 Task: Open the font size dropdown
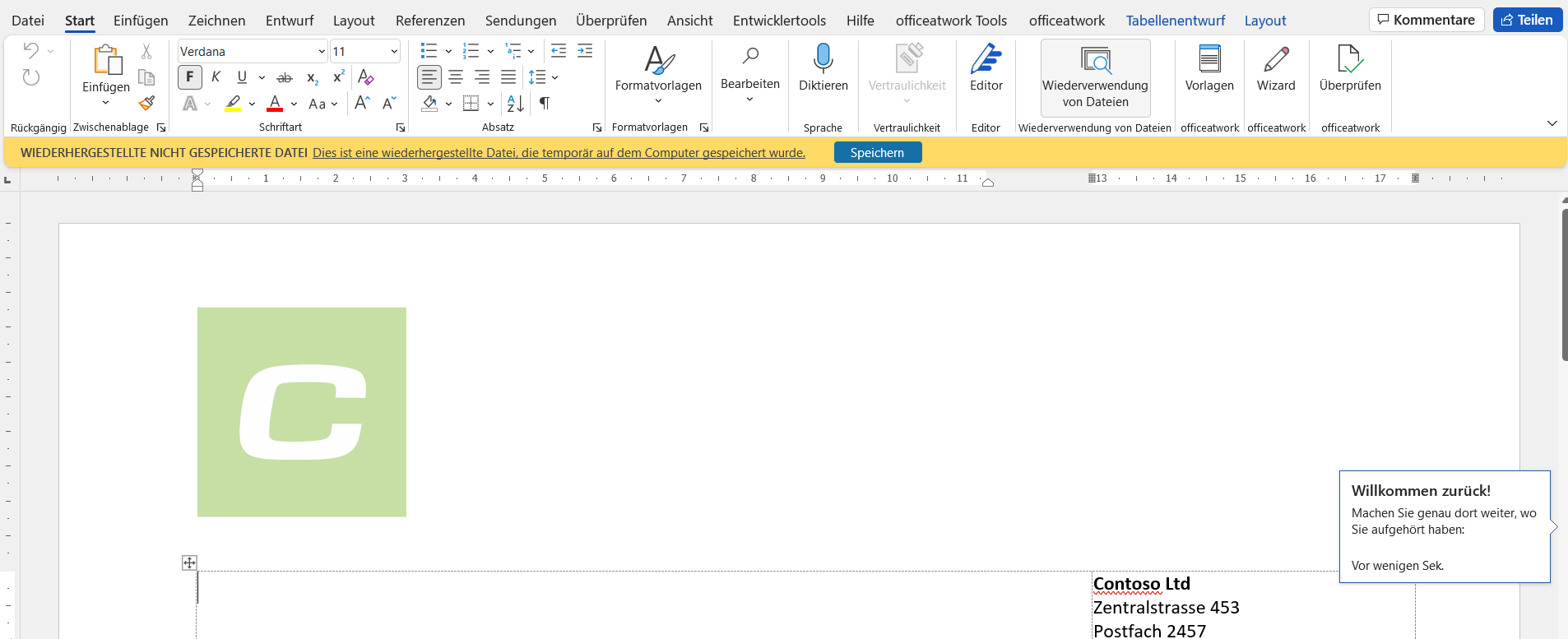tap(394, 51)
